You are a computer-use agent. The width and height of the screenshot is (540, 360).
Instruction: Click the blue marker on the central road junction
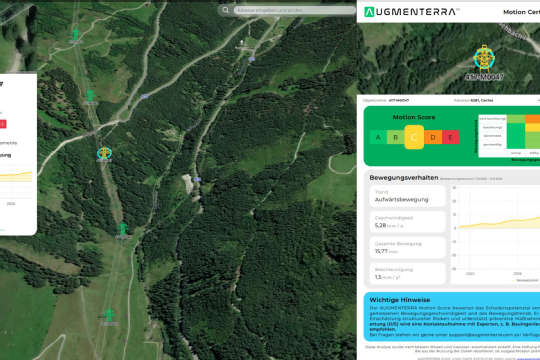point(145,96)
